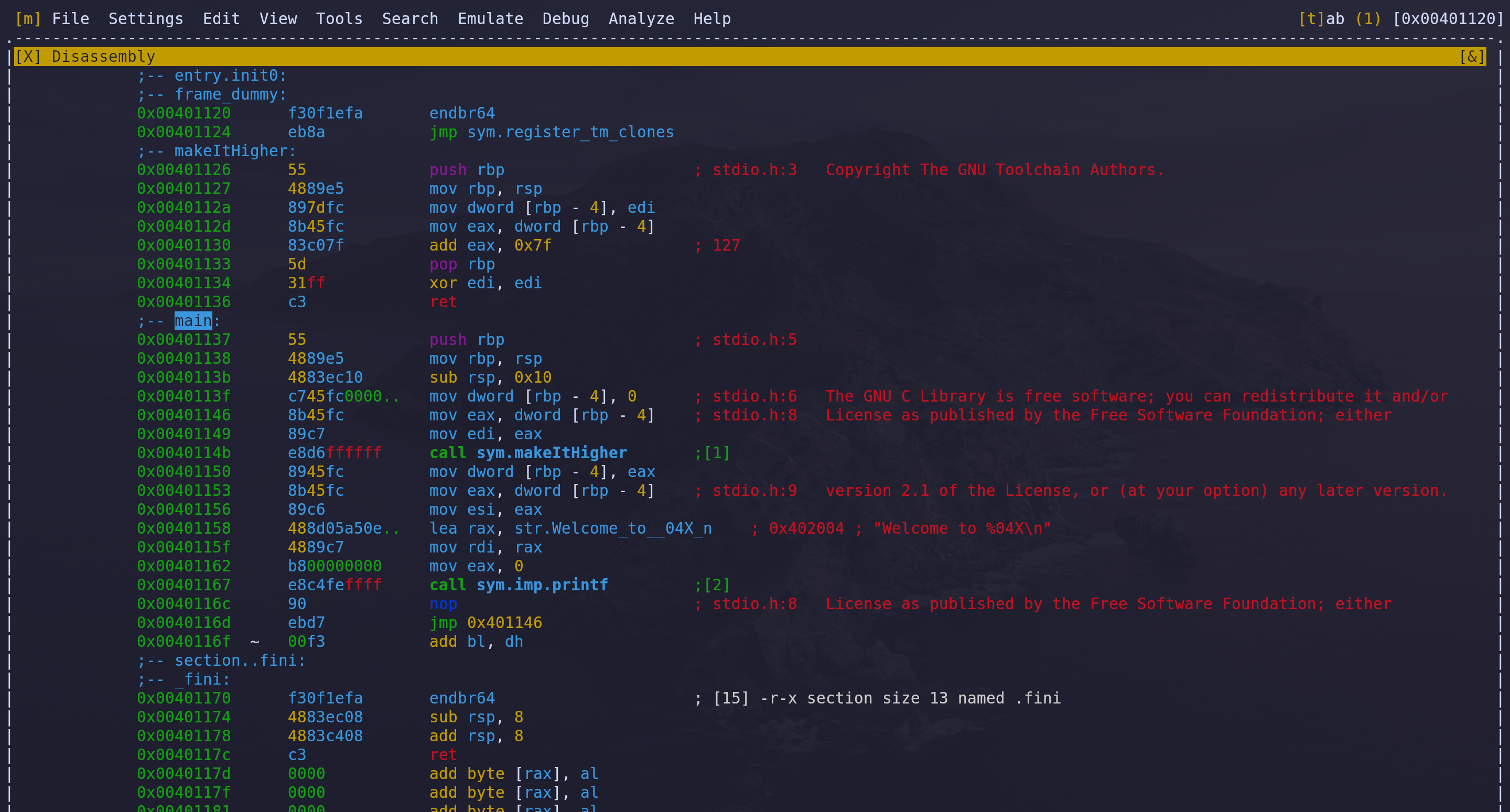This screenshot has height=812, width=1510.
Task: Follow call sym.imp.printf reference
Action: (542, 584)
